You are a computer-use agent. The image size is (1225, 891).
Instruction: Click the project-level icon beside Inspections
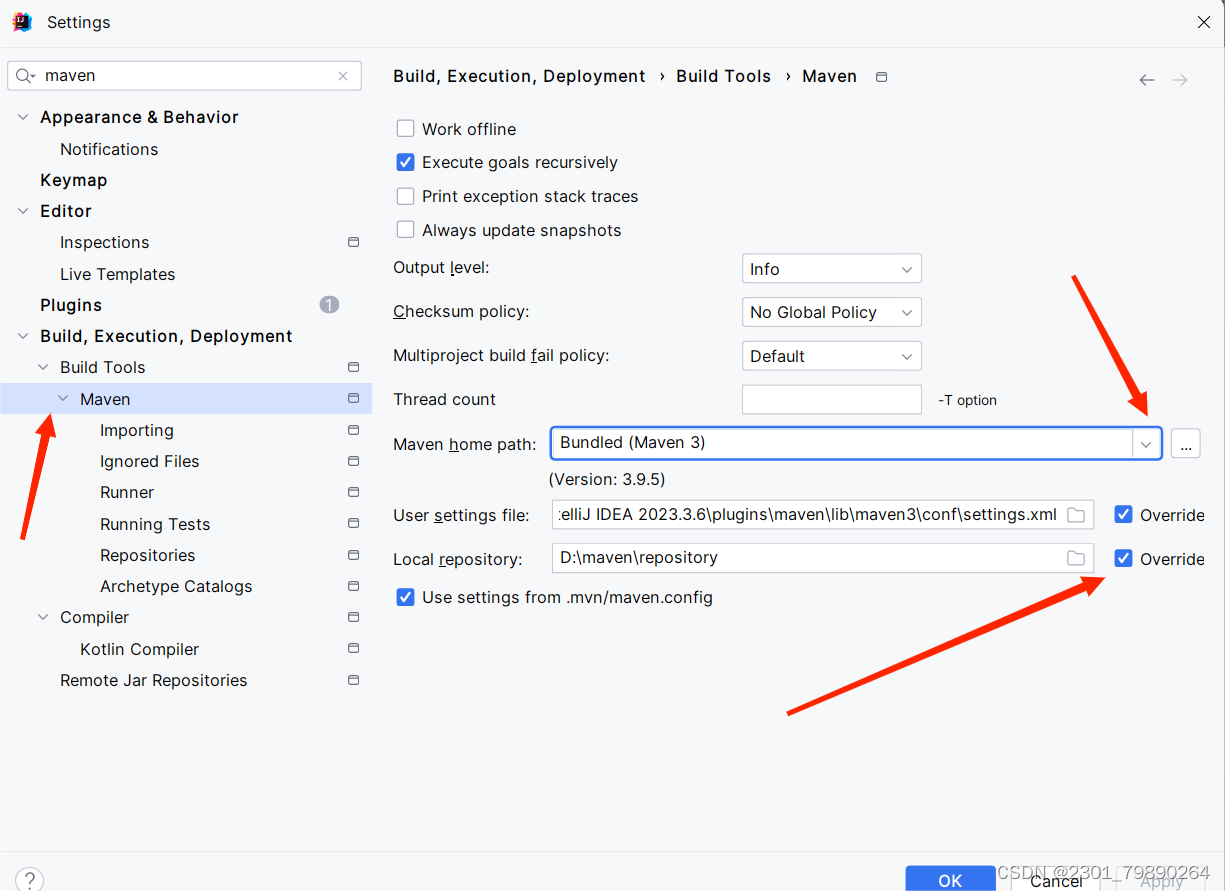click(x=353, y=242)
